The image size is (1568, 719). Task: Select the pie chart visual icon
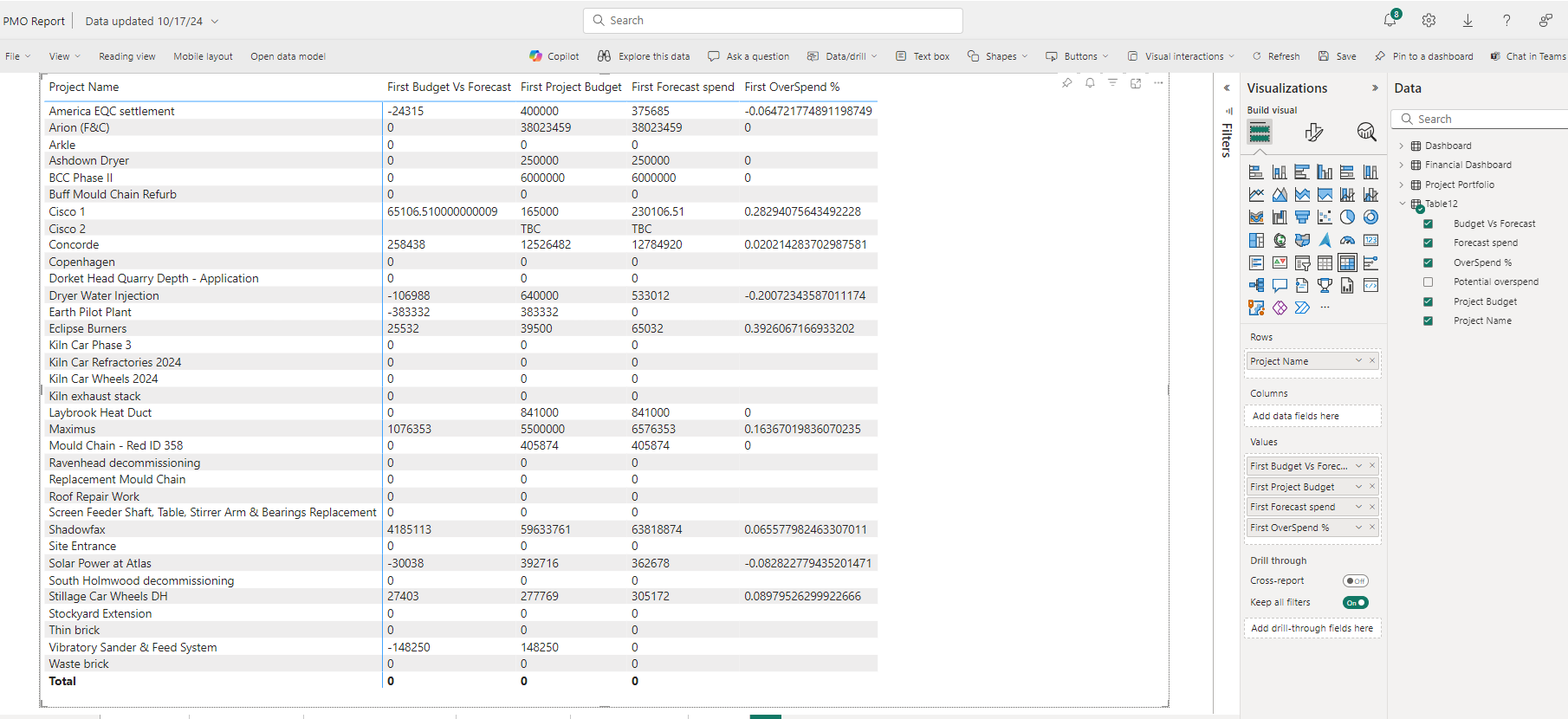coord(1347,217)
